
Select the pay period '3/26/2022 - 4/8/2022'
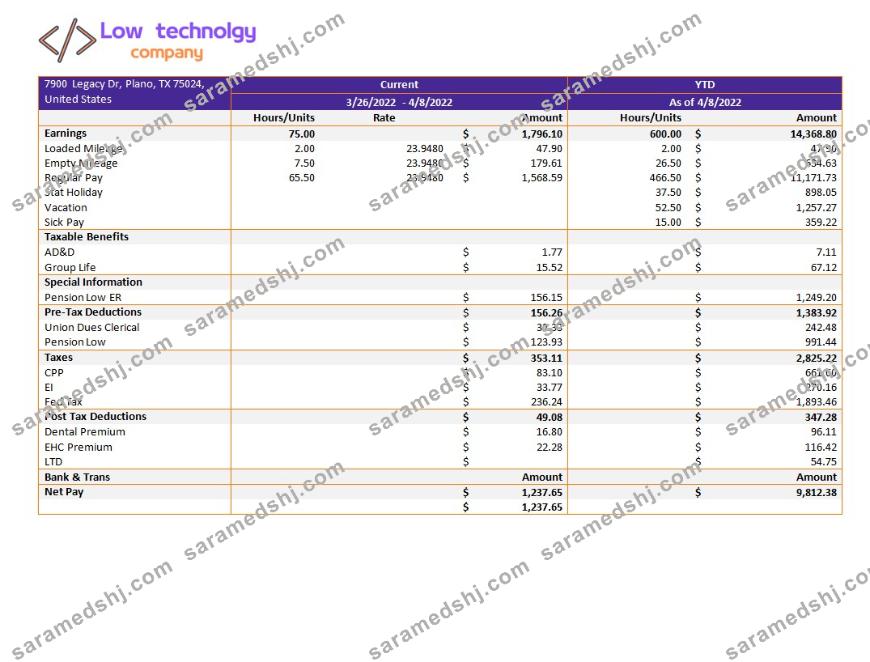pos(399,102)
